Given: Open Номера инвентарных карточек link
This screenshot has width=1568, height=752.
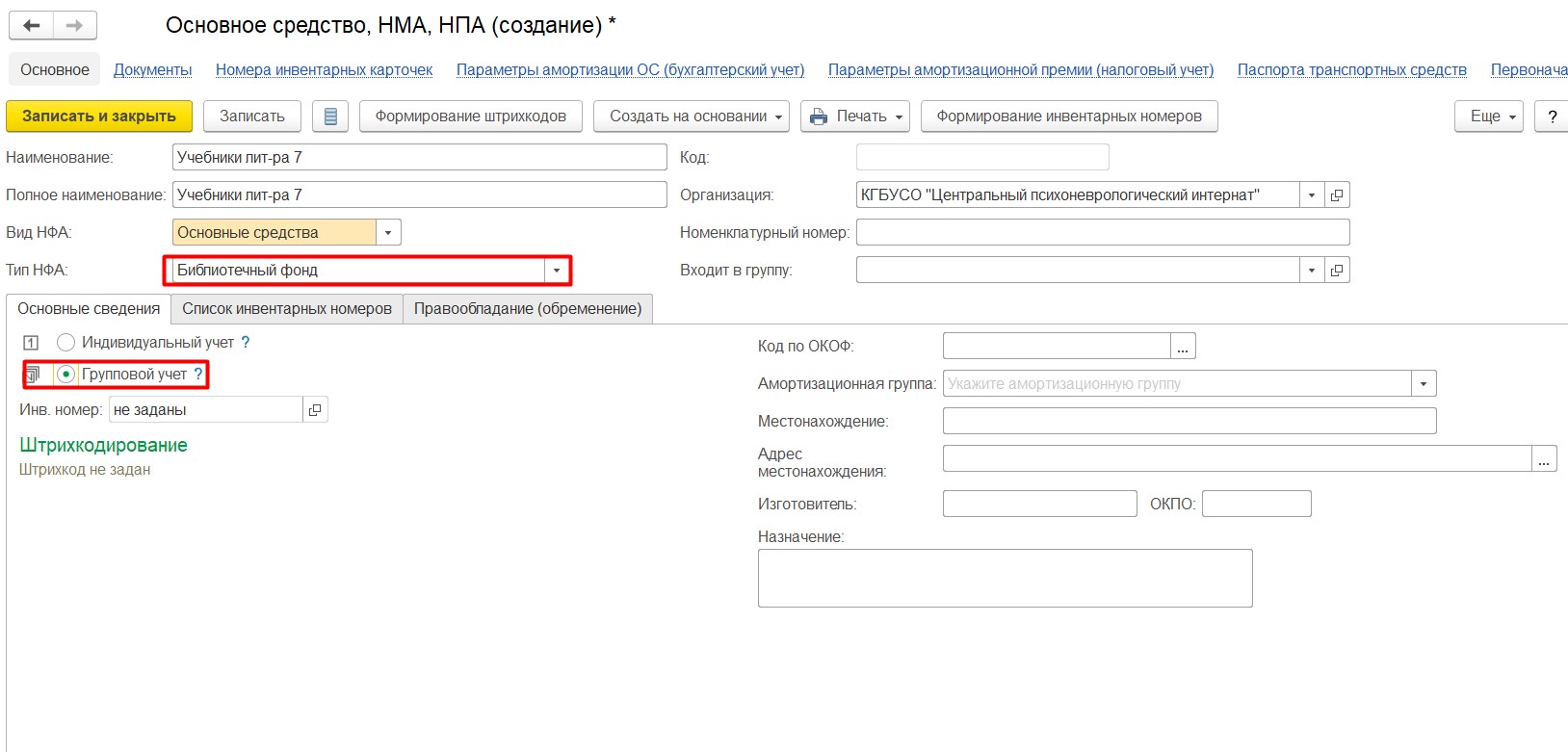Looking at the screenshot, I should point(325,70).
